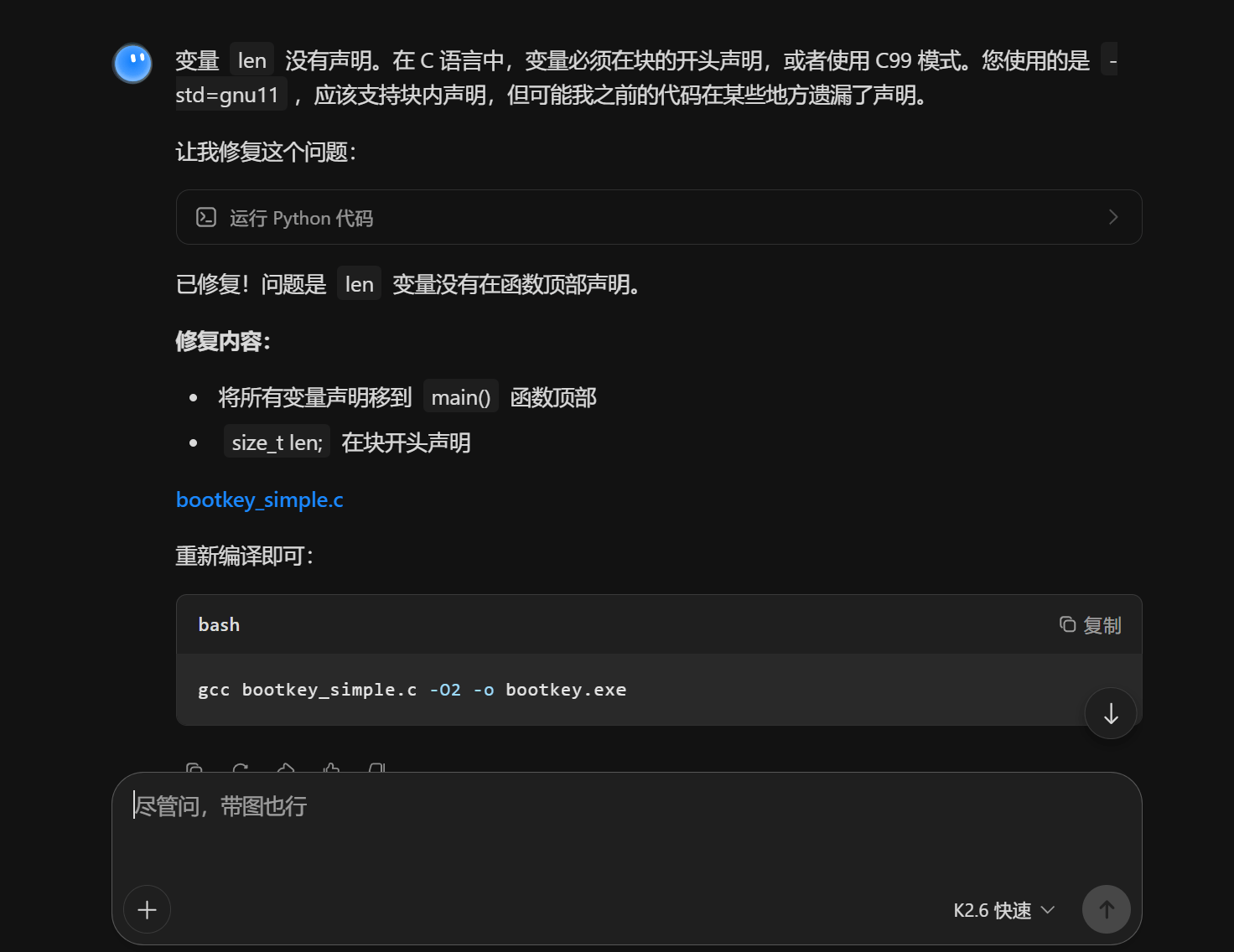Click the 'size_t len;' inline code chip
1234x952 pixels.
277,442
